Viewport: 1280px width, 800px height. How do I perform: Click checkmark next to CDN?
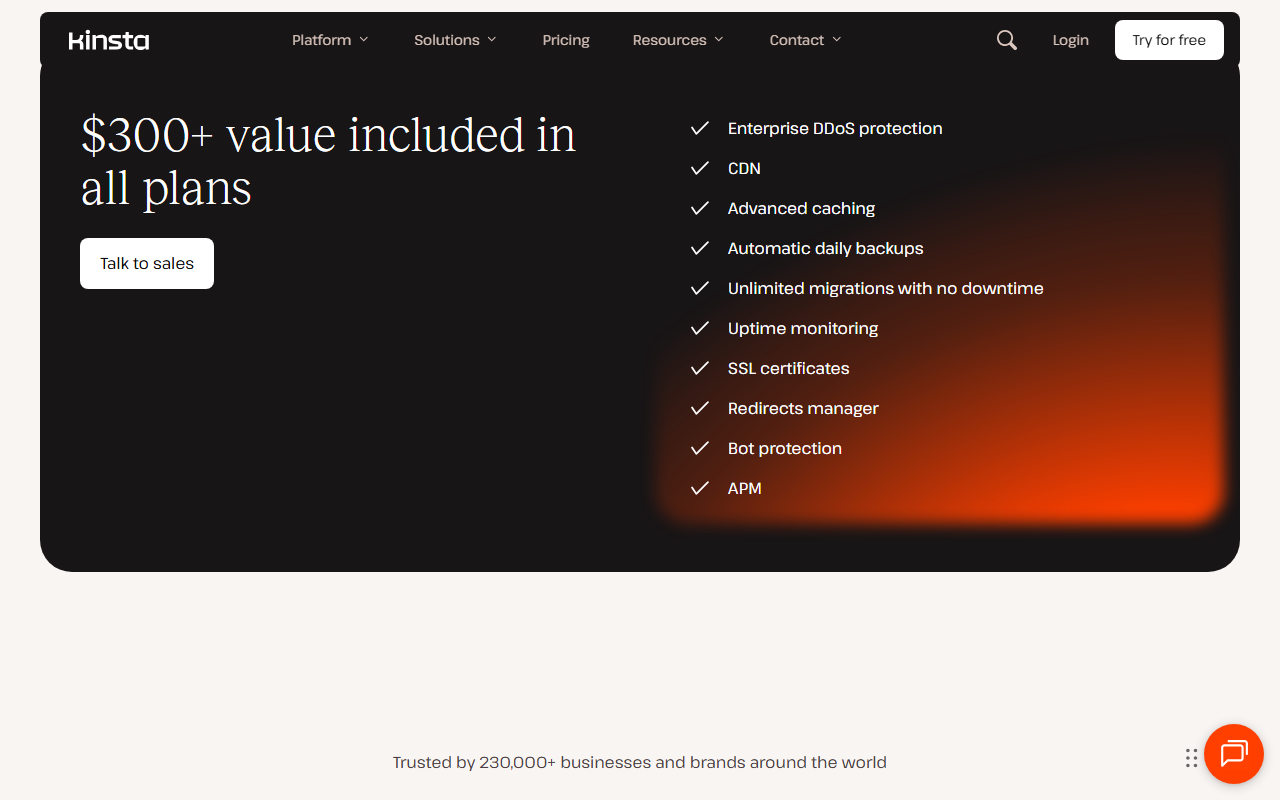pos(700,168)
